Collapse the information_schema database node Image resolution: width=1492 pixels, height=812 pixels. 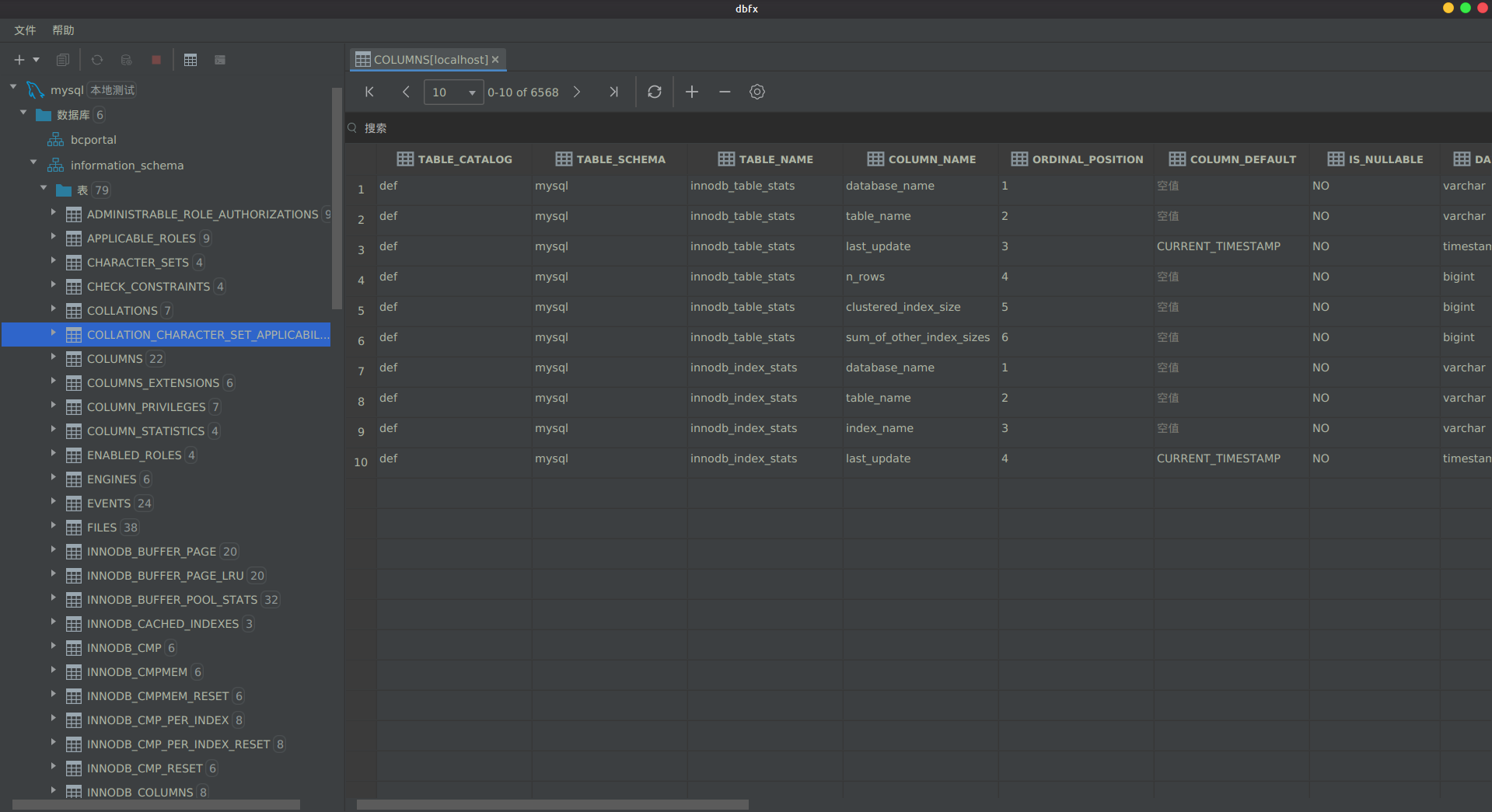[33, 162]
